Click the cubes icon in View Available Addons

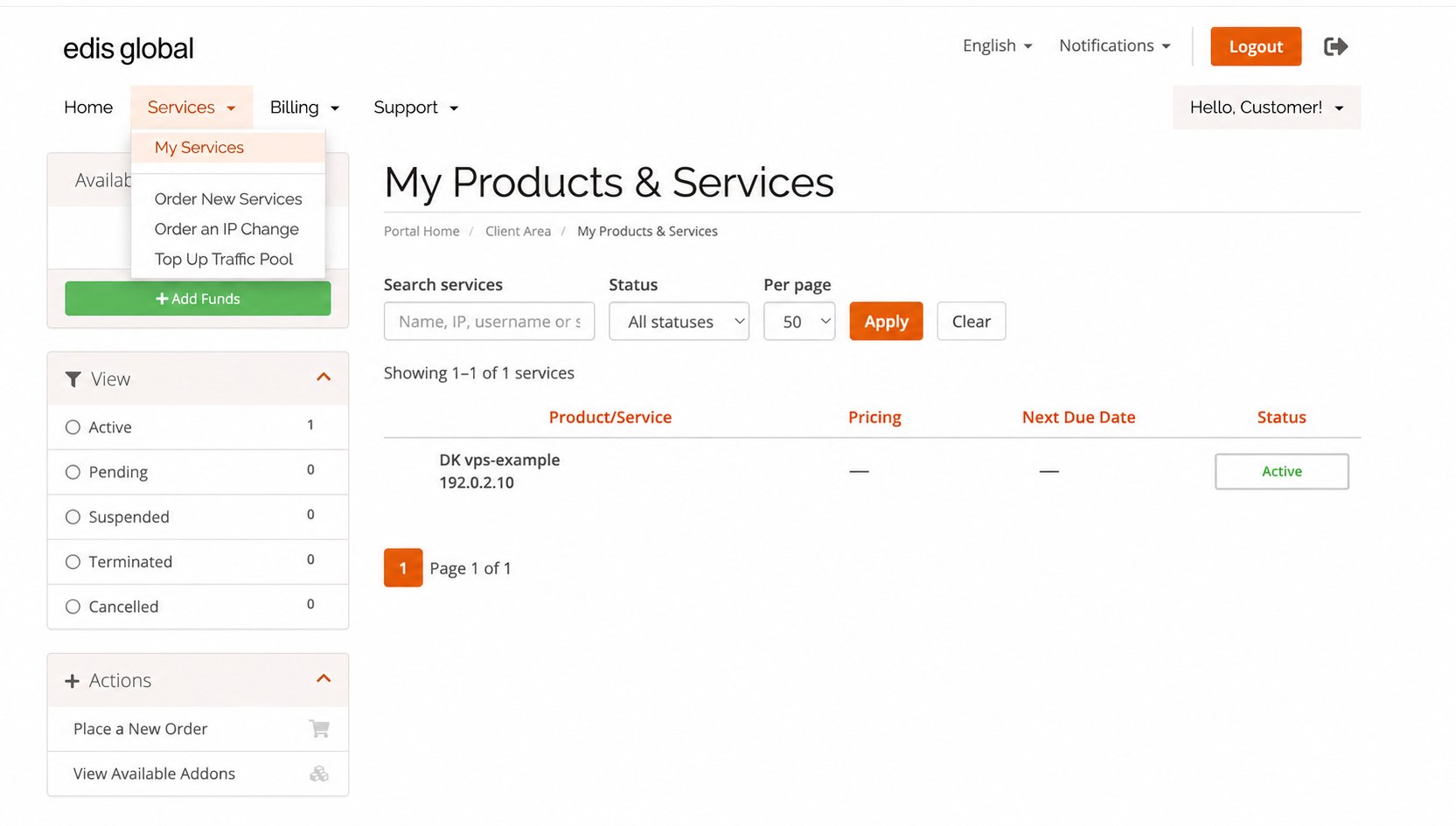319,774
